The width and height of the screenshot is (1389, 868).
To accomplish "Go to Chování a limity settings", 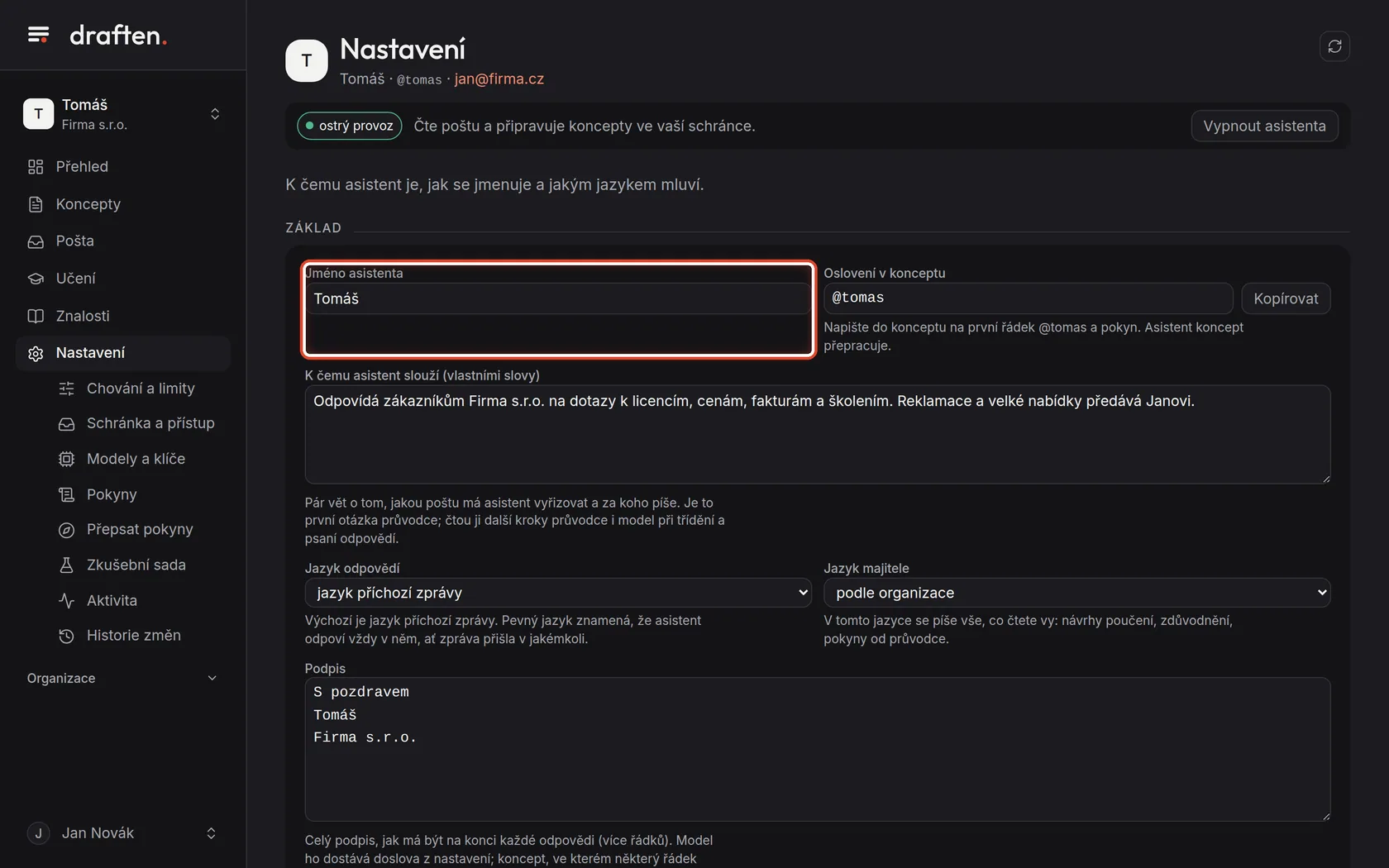I will click(140, 389).
